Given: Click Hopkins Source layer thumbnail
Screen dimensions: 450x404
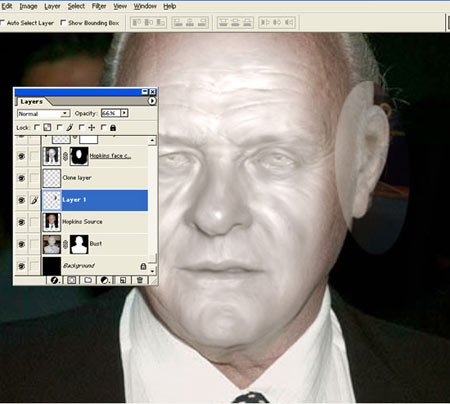Looking at the screenshot, I should pyautogui.click(x=52, y=222).
